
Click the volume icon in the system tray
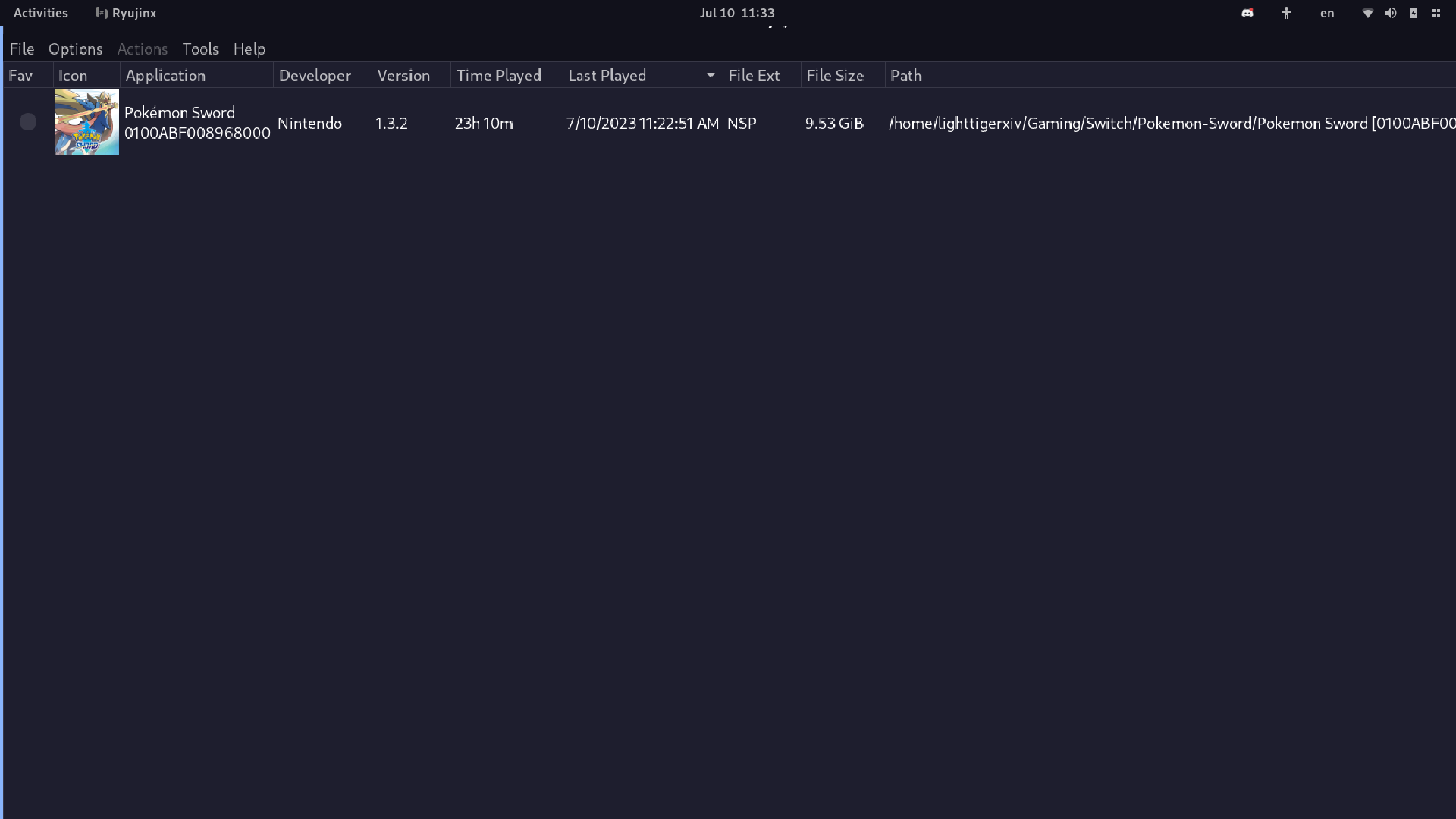pyautogui.click(x=1392, y=13)
